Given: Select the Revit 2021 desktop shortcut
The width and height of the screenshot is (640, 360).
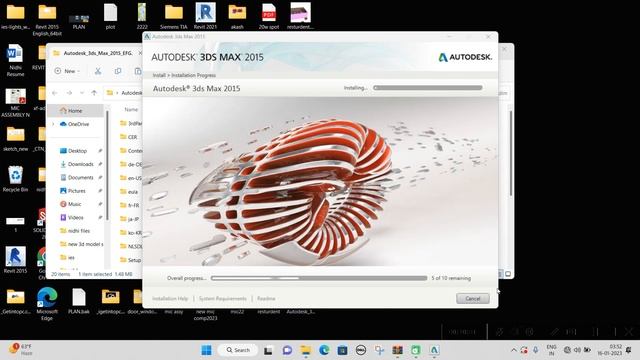Looking at the screenshot, I should coord(205,16).
